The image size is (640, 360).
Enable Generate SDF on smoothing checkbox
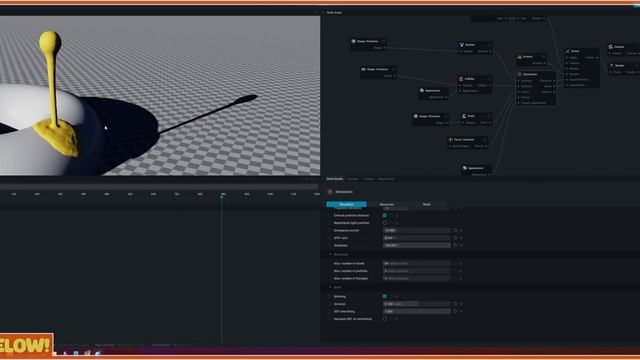(384, 319)
